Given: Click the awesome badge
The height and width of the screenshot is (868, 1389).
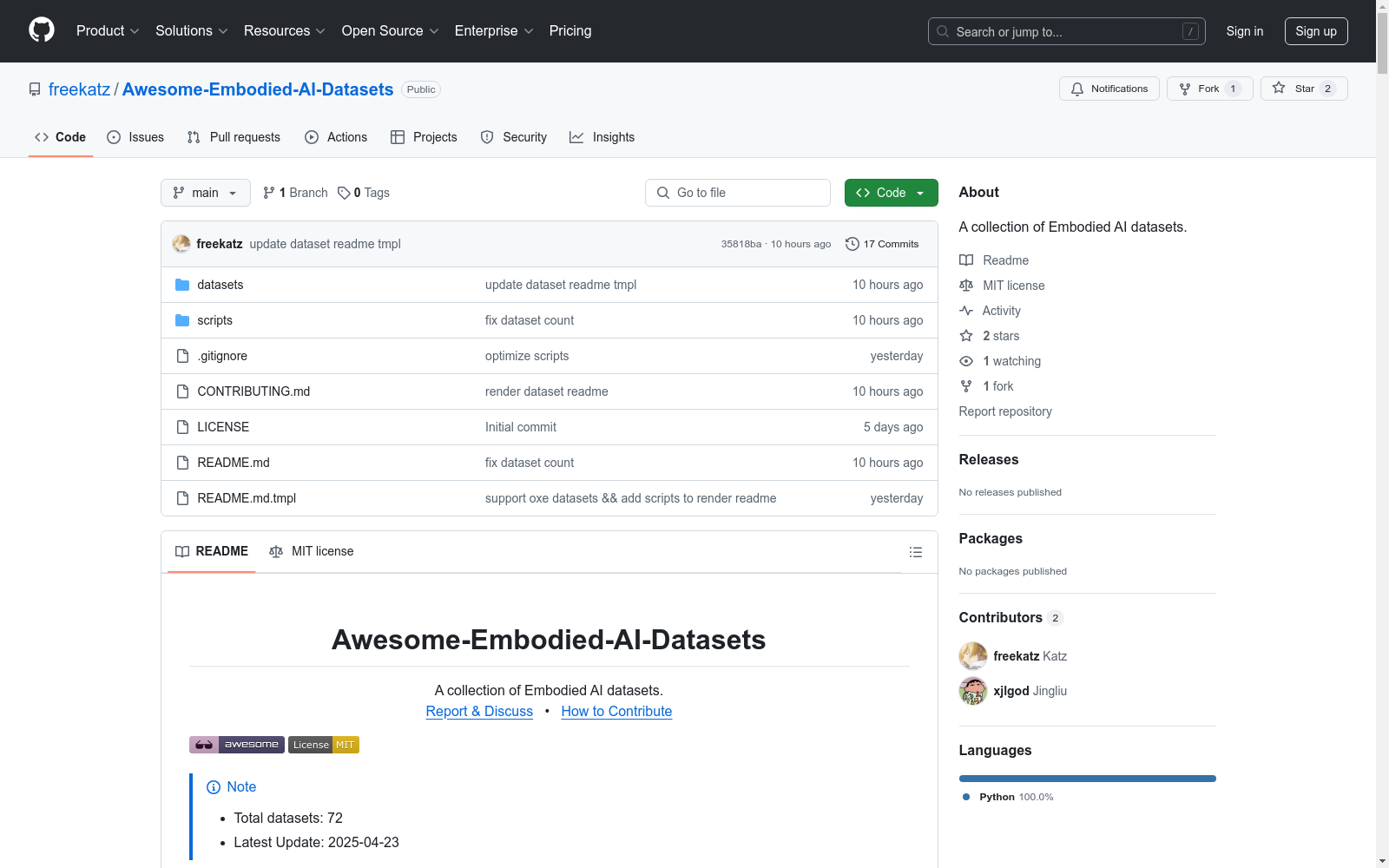Looking at the screenshot, I should 237,745.
